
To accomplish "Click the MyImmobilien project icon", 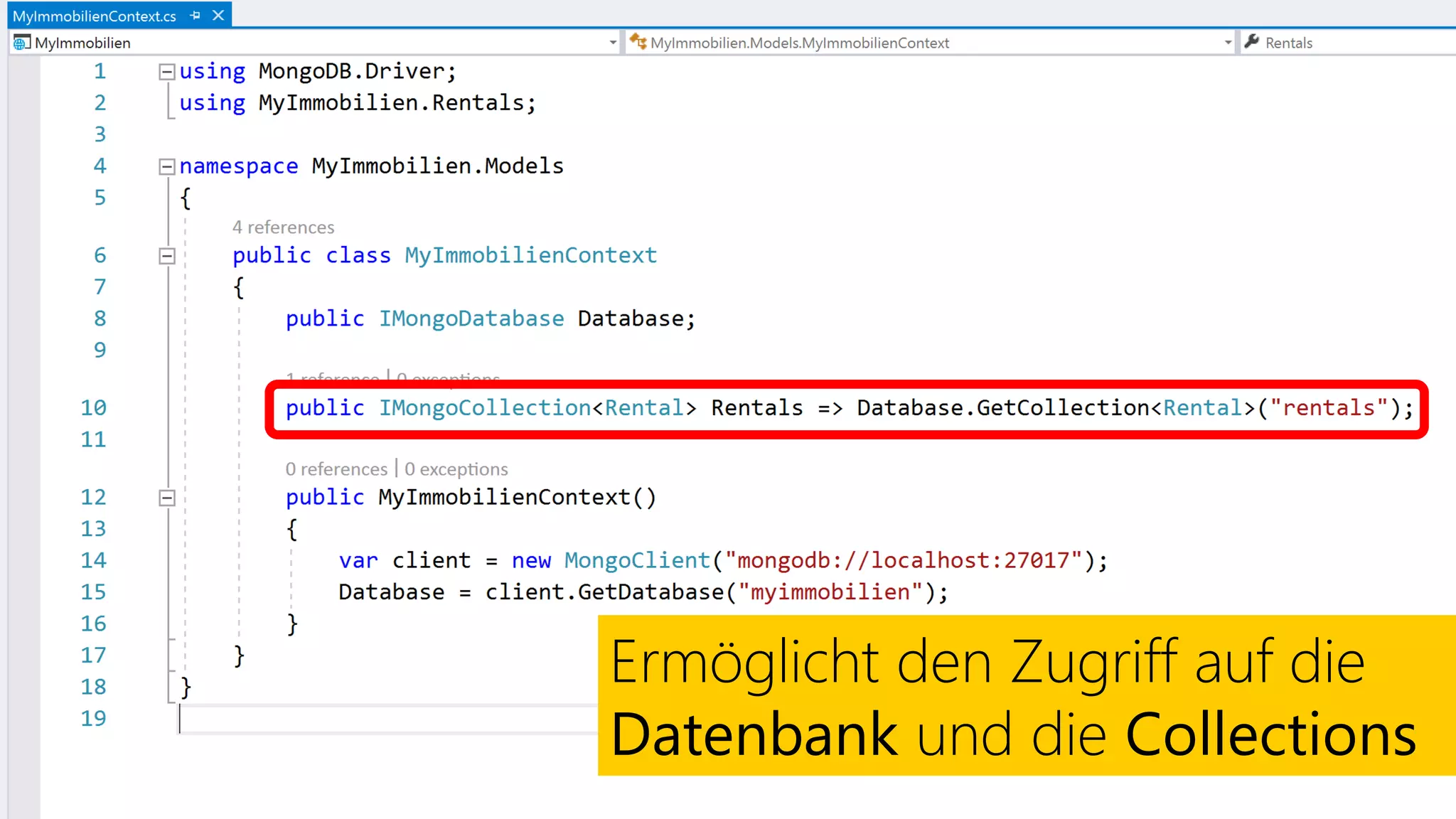I will click(21, 43).
